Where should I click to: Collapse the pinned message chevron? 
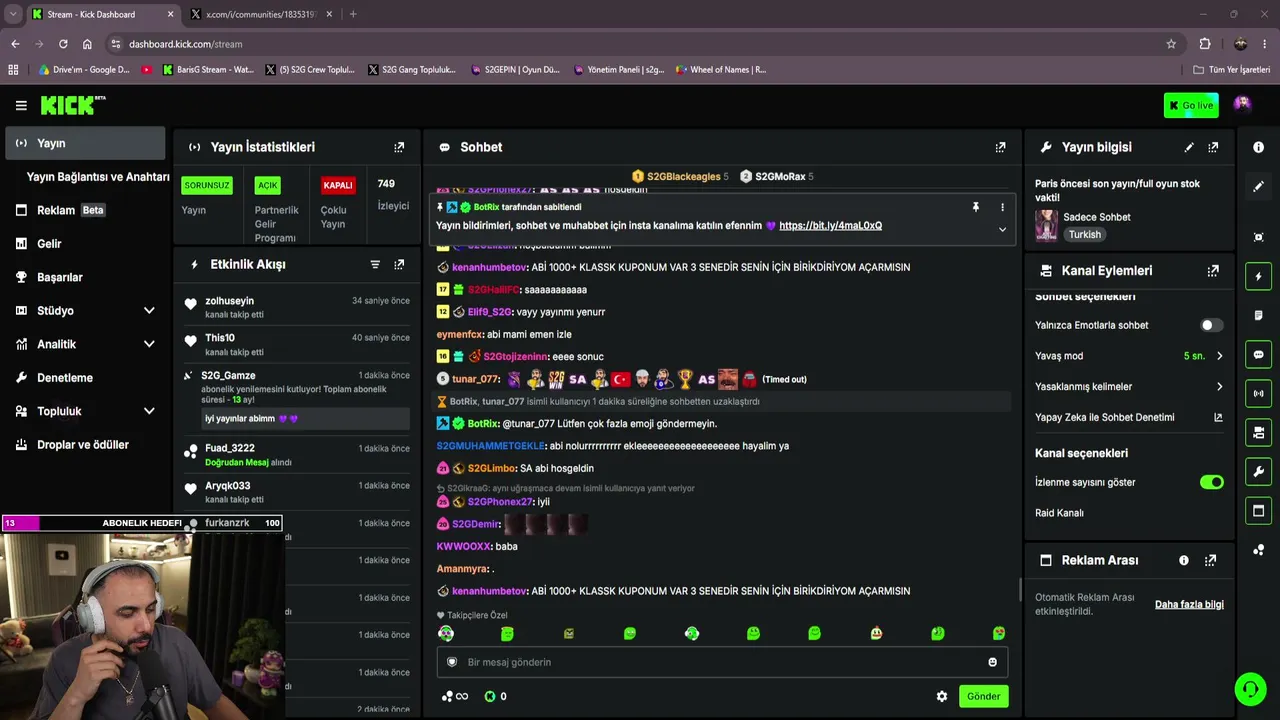(1002, 229)
